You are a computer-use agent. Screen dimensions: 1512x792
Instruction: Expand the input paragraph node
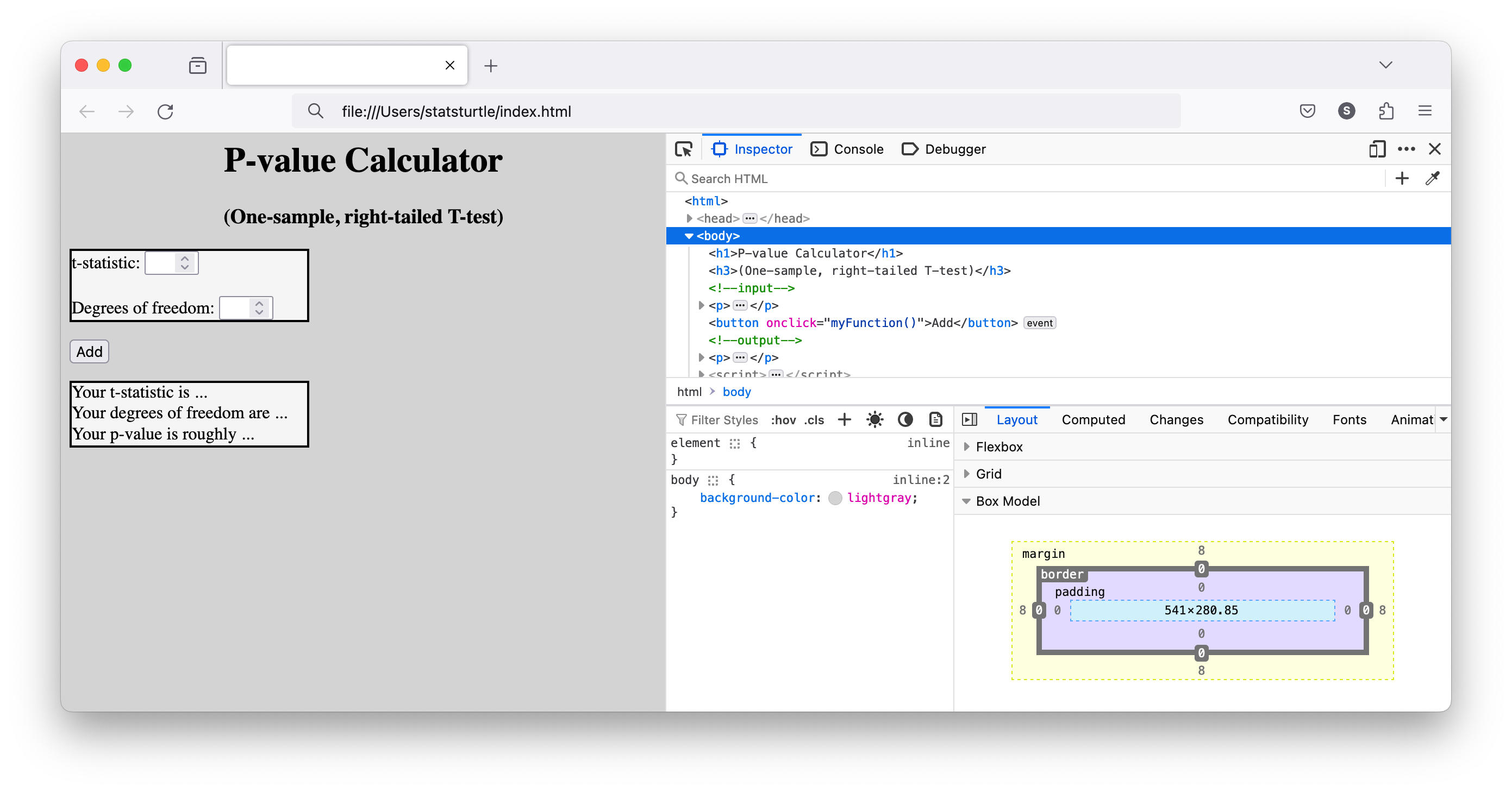click(x=701, y=305)
